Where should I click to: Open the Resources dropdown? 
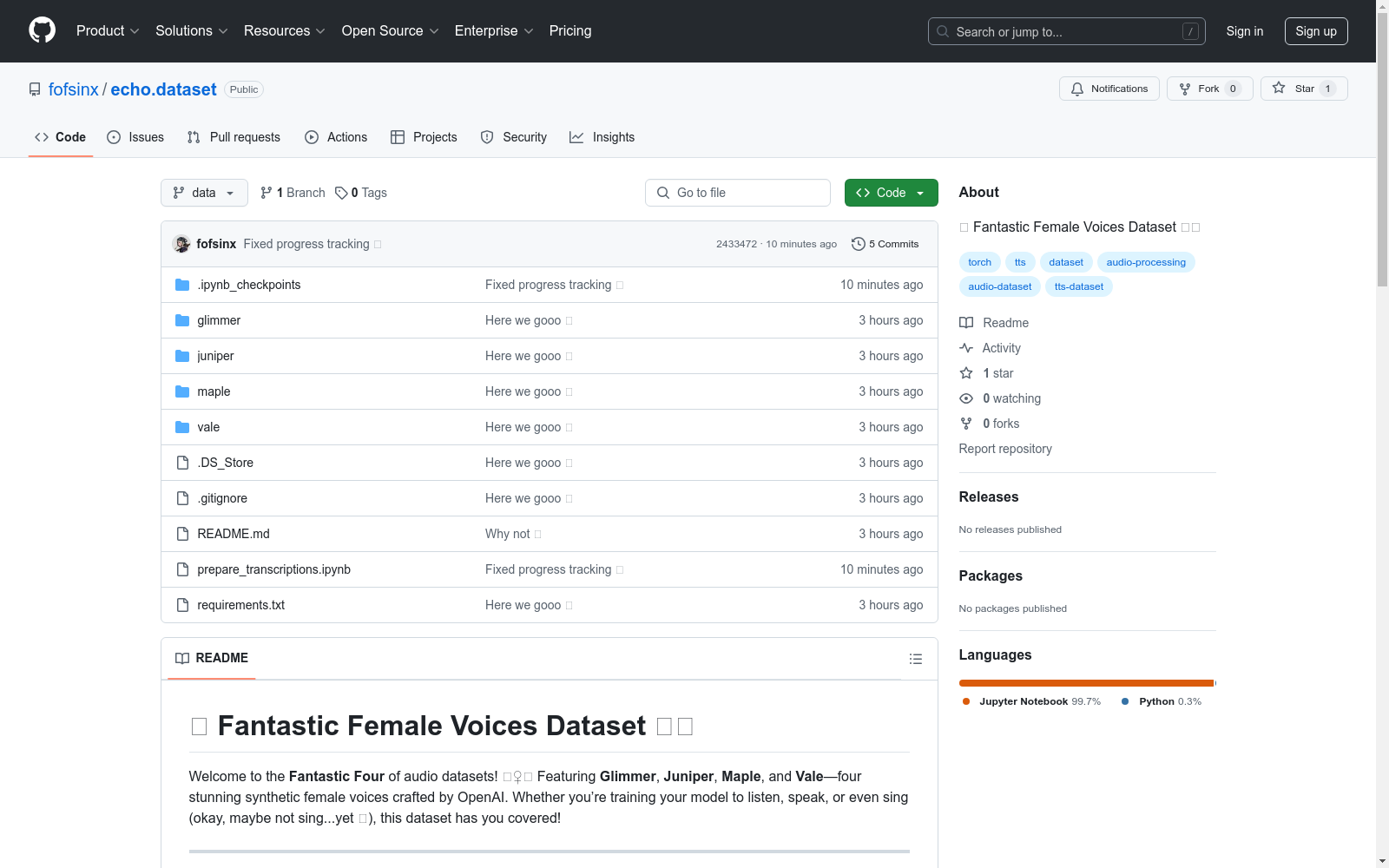point(284,31)
